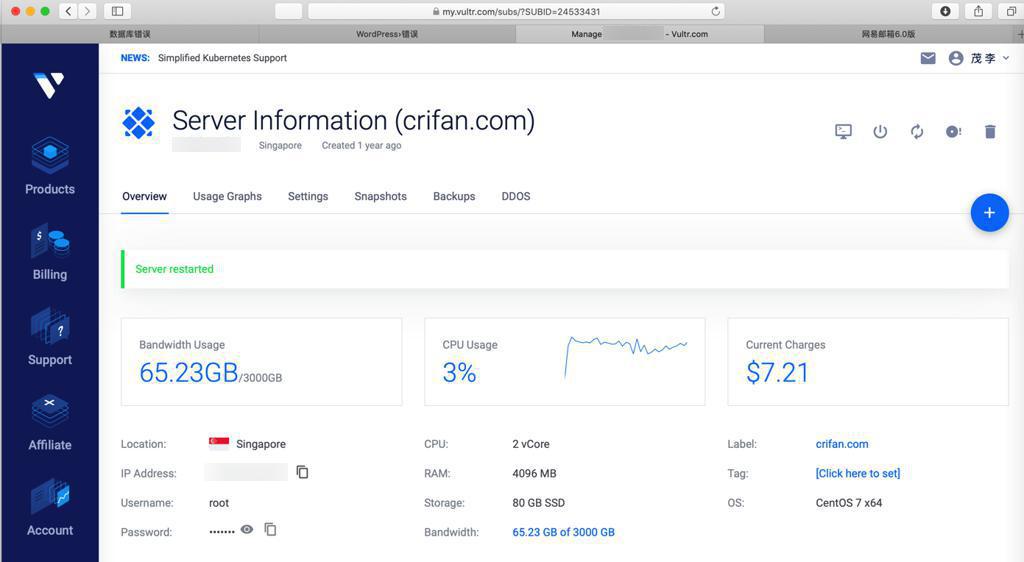Screen dimensions: 1024x562
Task: Click the crifan.com label link
Action: point(842,444)
